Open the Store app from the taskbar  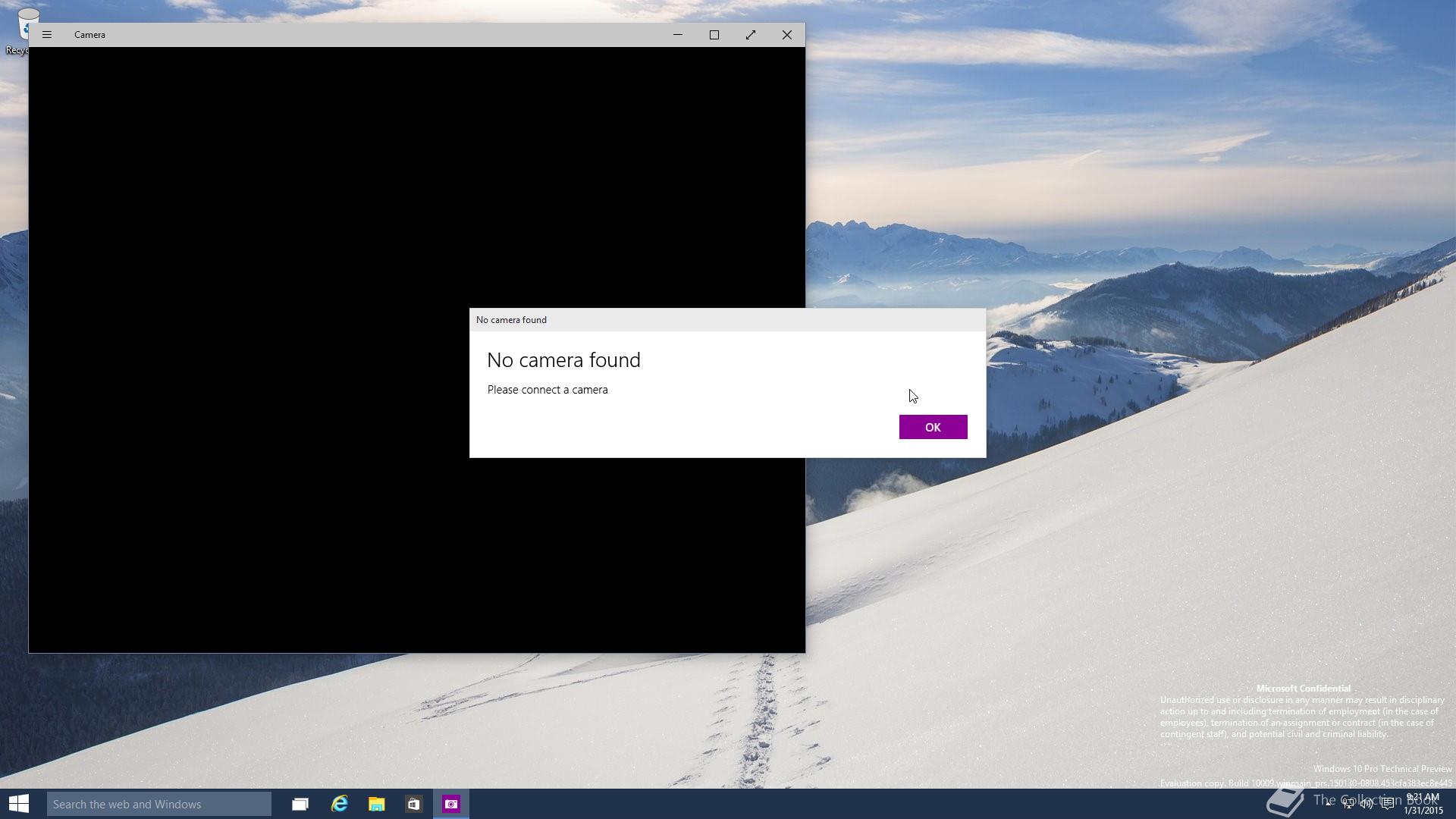(414, 804)
